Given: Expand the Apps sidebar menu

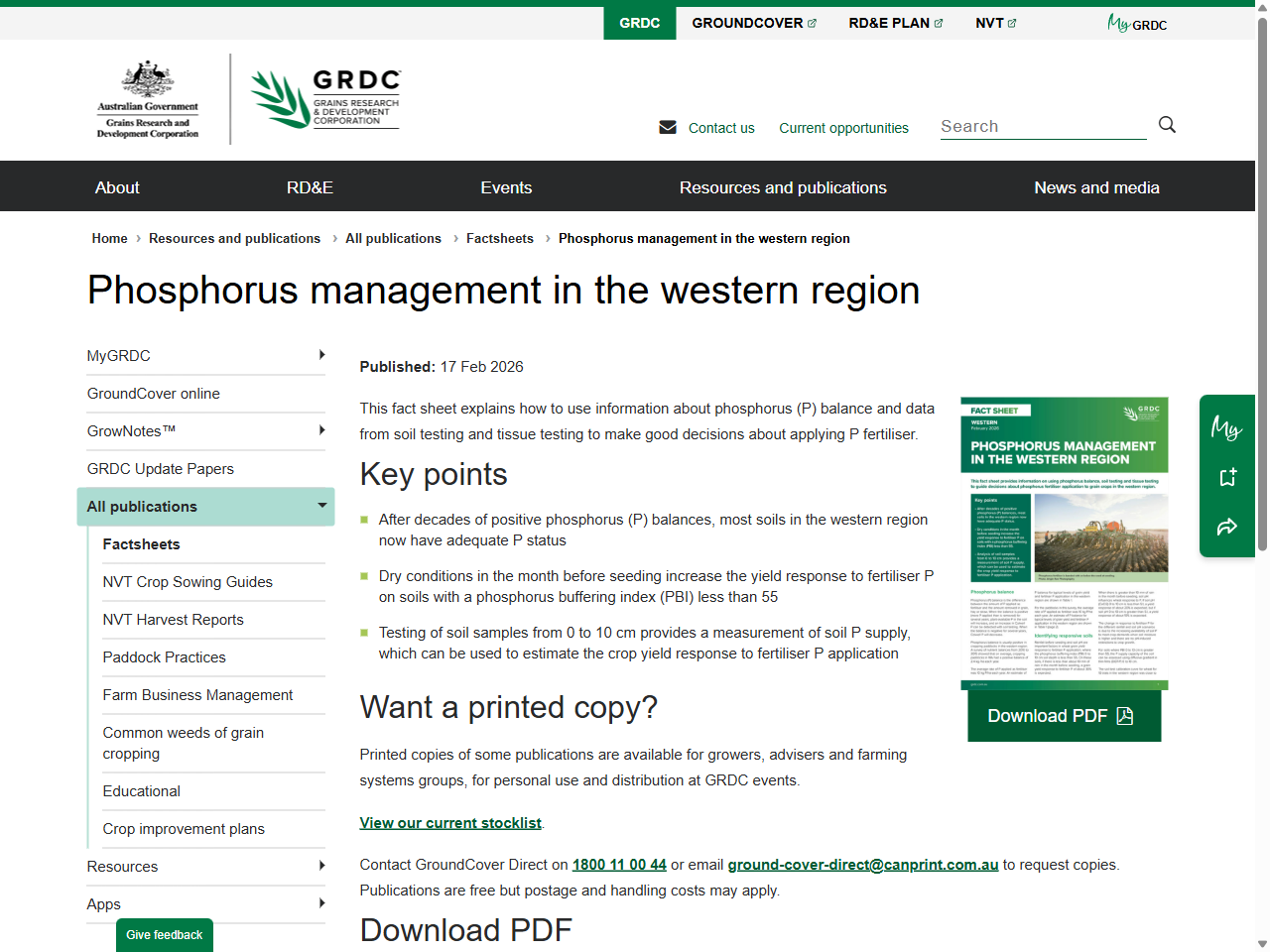Looking at the screenshot, I should (322, 903).
